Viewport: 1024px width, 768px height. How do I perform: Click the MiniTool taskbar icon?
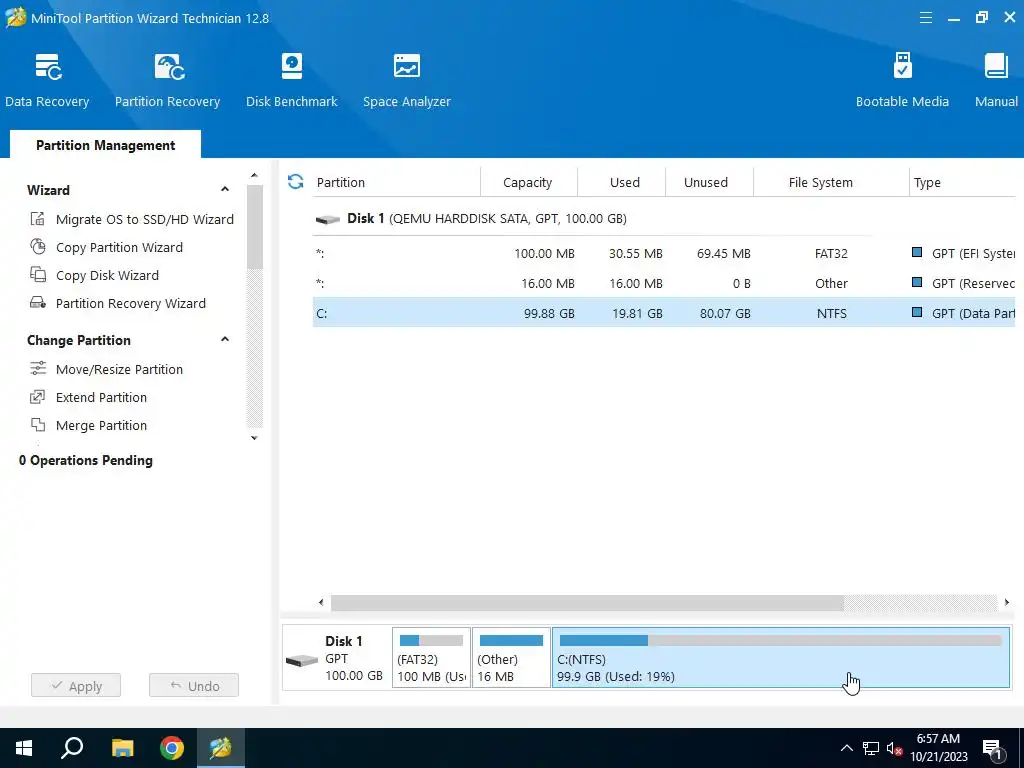click(x=221, y=748)
